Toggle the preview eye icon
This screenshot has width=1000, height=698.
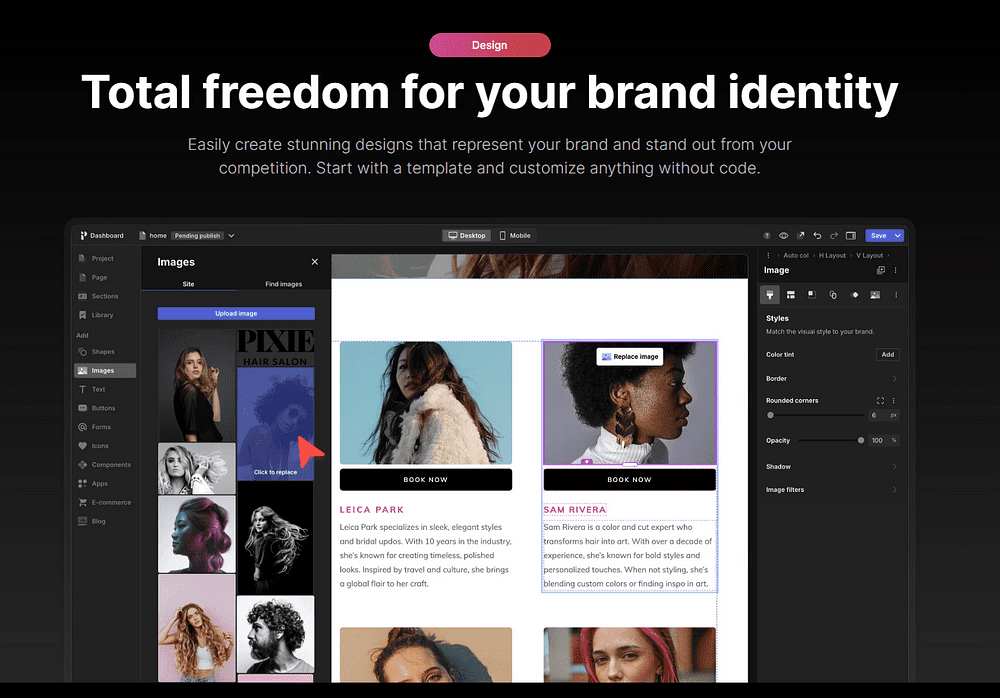point(784,235)
